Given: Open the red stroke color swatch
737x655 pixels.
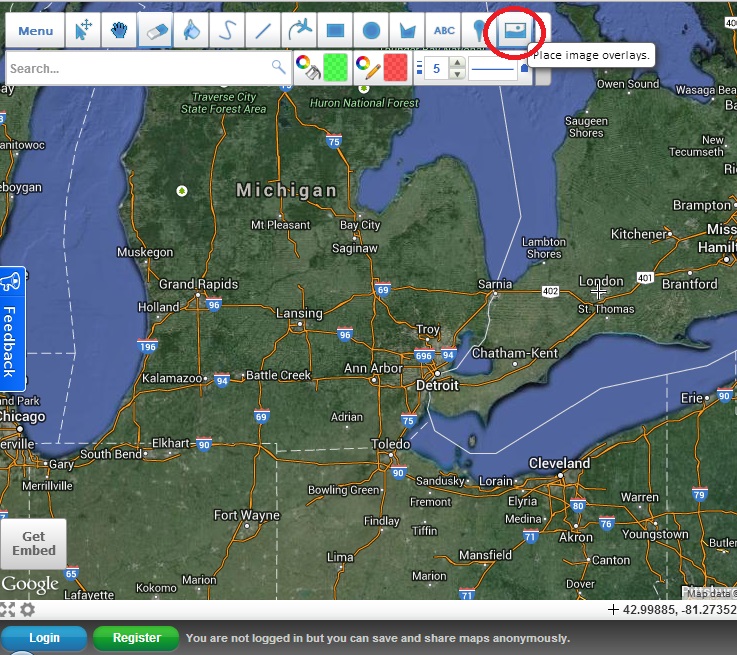Looking at the screenshot, I should (396, 68).
